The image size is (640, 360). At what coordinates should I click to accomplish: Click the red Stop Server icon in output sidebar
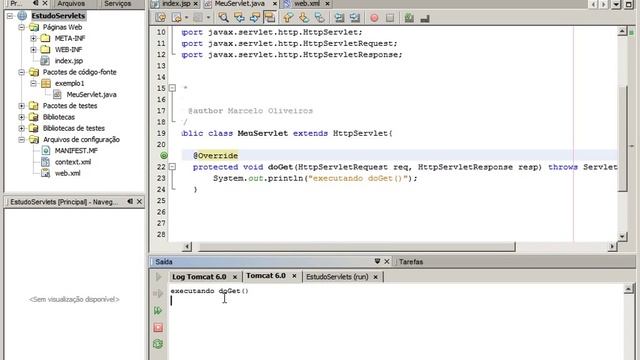pyautogui.click(x=158, y=327)
